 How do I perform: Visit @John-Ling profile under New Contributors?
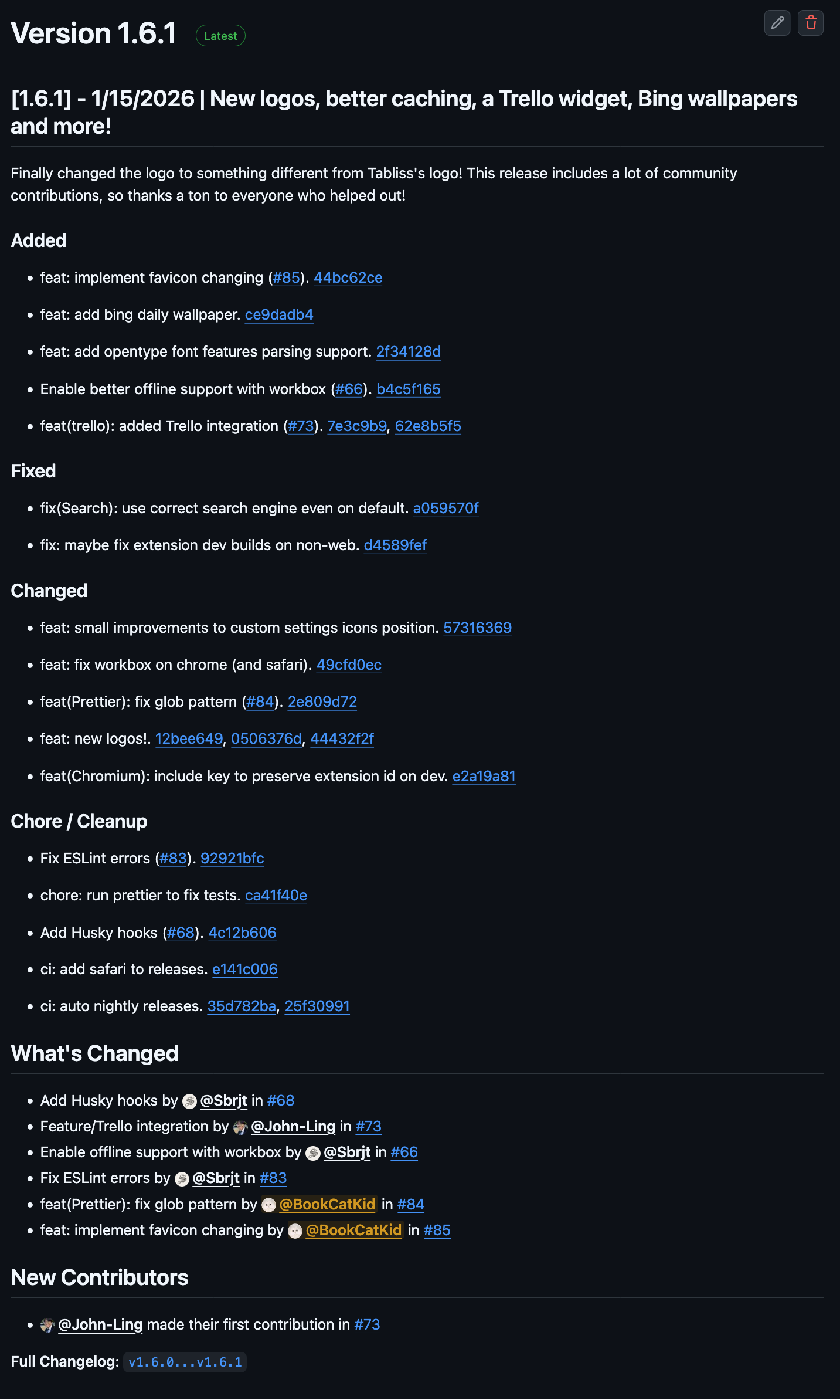point(100,1324)
